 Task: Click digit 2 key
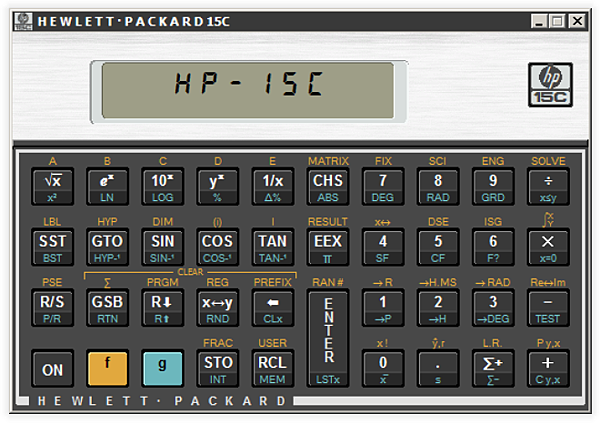click(x=438, y=308)
